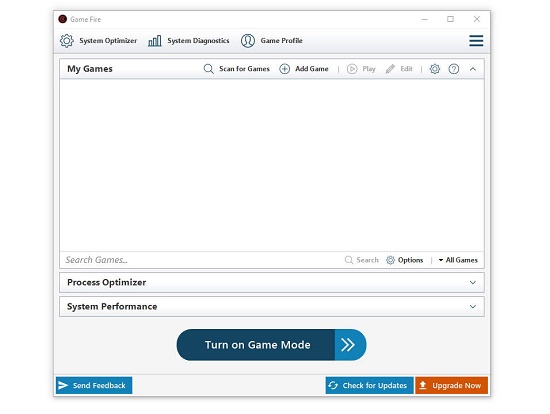Expand the Process Optimizer section
This screenshot has width=550, height=414.
click(473, 282)
